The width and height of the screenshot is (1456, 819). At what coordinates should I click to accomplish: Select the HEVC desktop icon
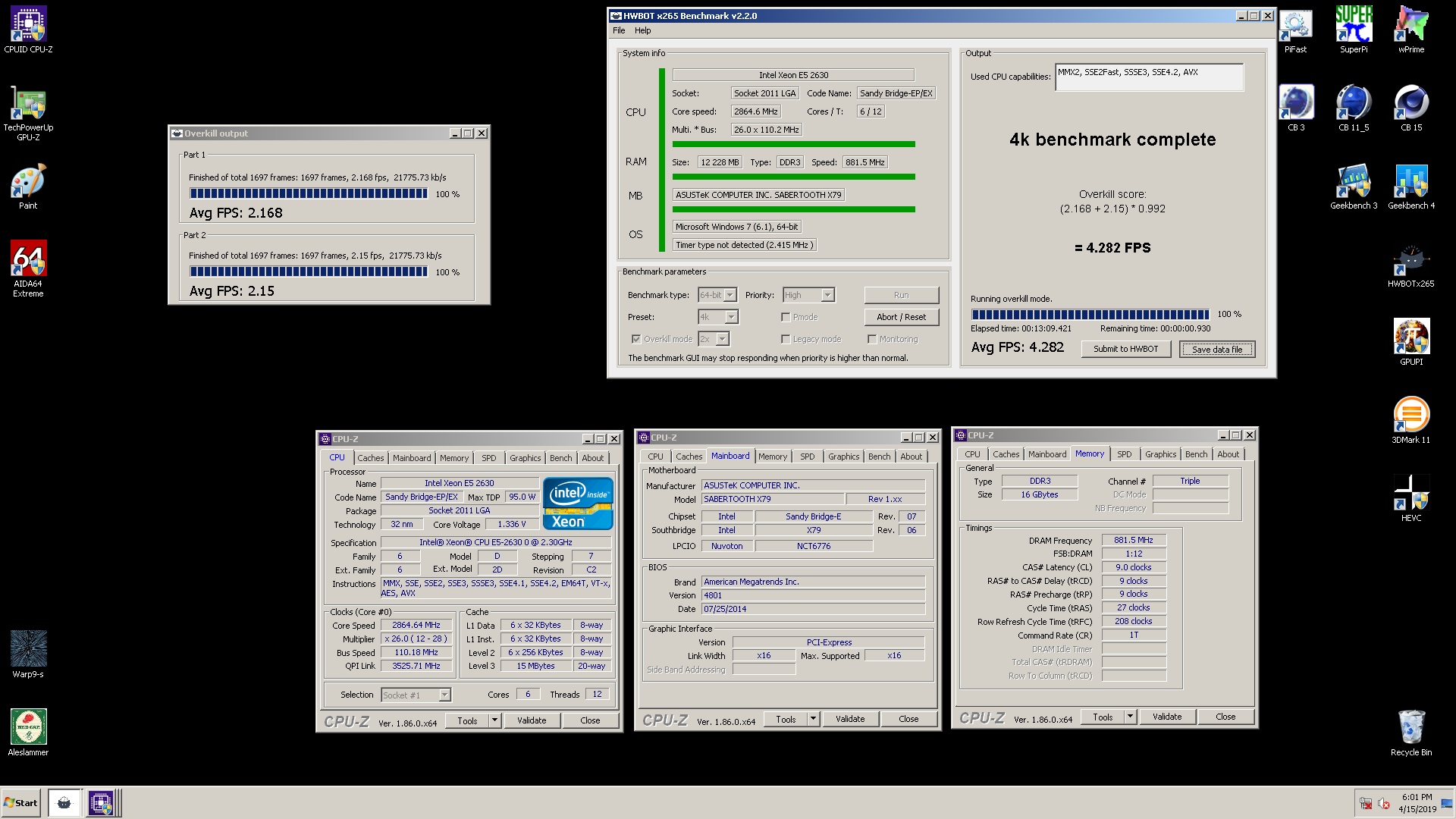click(1411, 499)
